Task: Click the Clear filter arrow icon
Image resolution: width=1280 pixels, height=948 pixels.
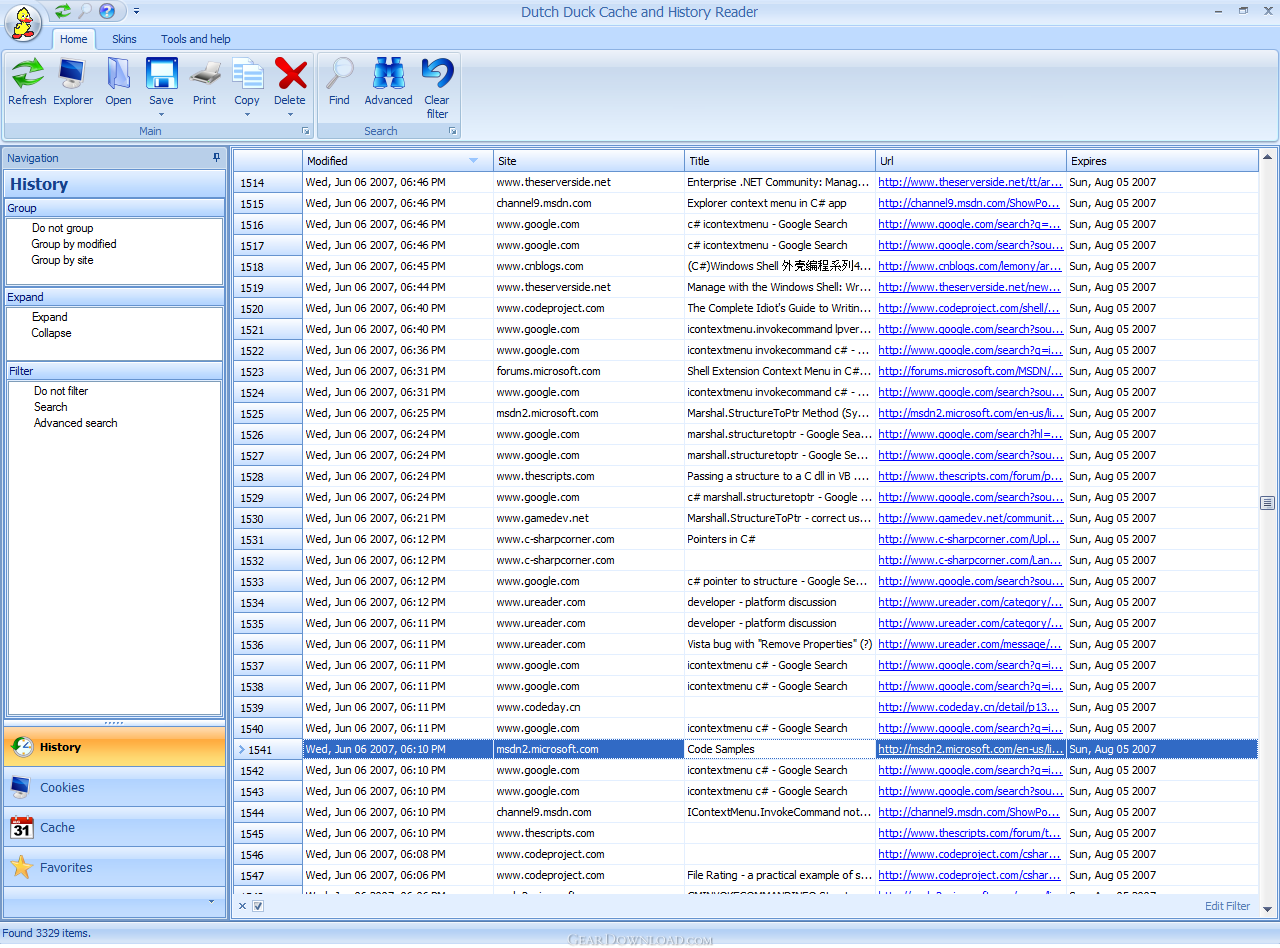Action: point(437,74)
